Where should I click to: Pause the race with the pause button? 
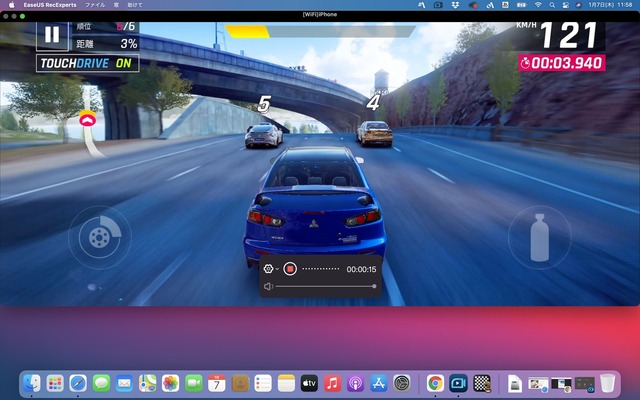pyautogui.click(x=52, y=35)
